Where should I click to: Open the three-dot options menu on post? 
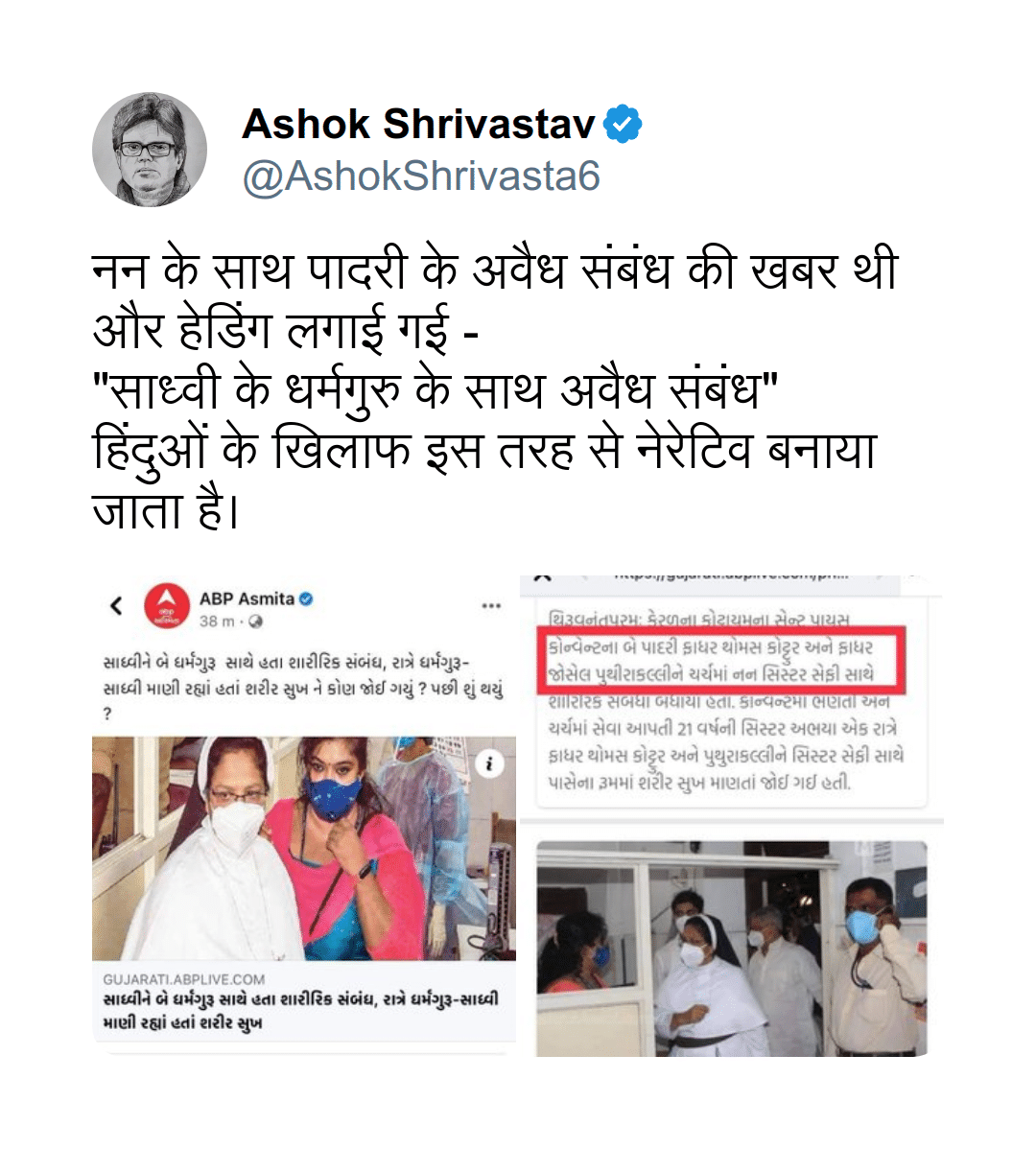pyautogui.click(x=491, y=606)
